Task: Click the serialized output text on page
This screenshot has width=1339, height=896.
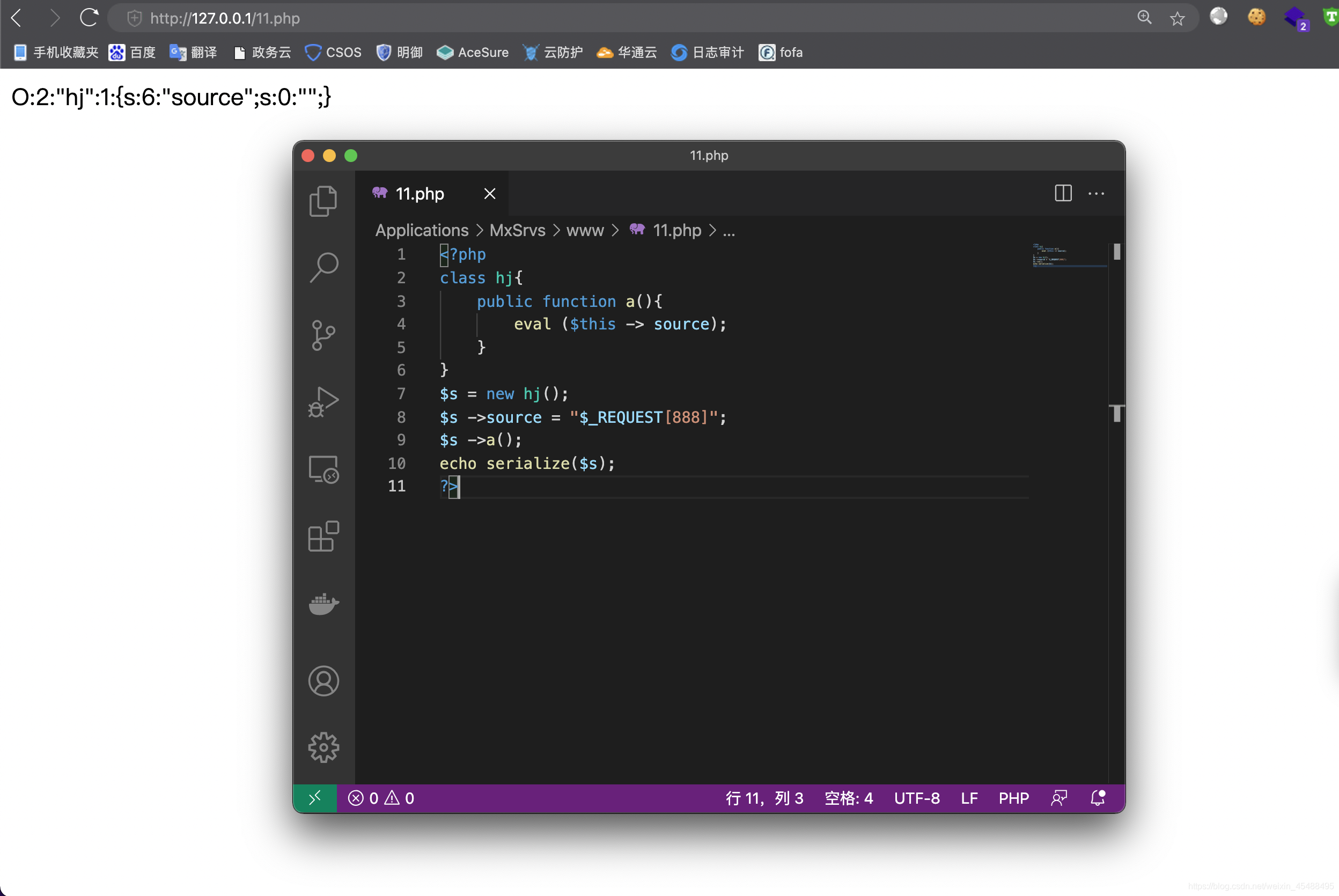Action: pyautogui.click(x=171, y=97)
